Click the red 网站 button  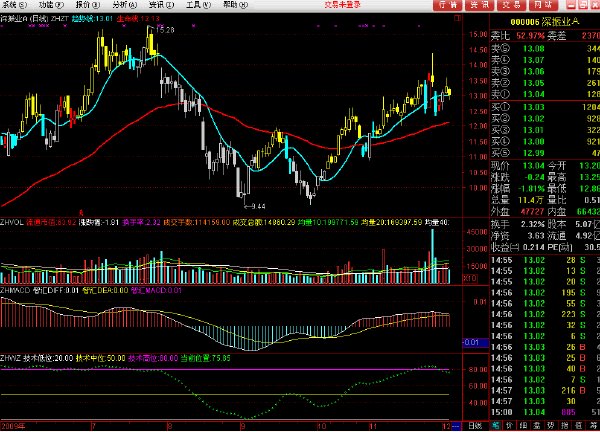(x=543, y=5)
